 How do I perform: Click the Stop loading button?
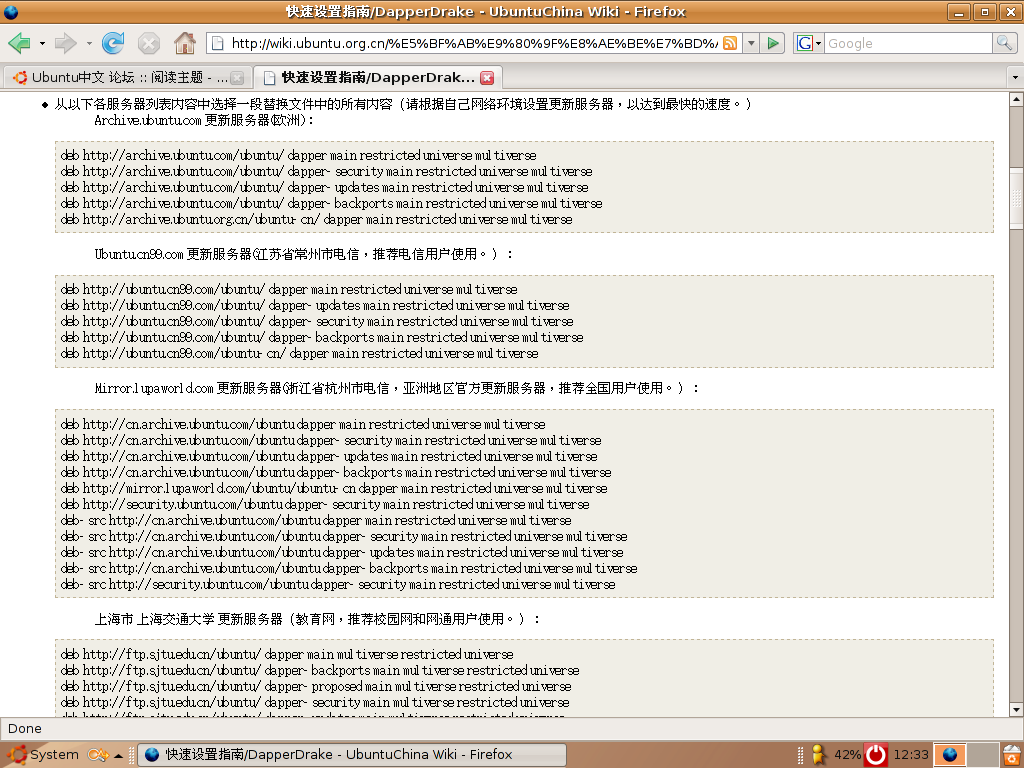point(149,44)
